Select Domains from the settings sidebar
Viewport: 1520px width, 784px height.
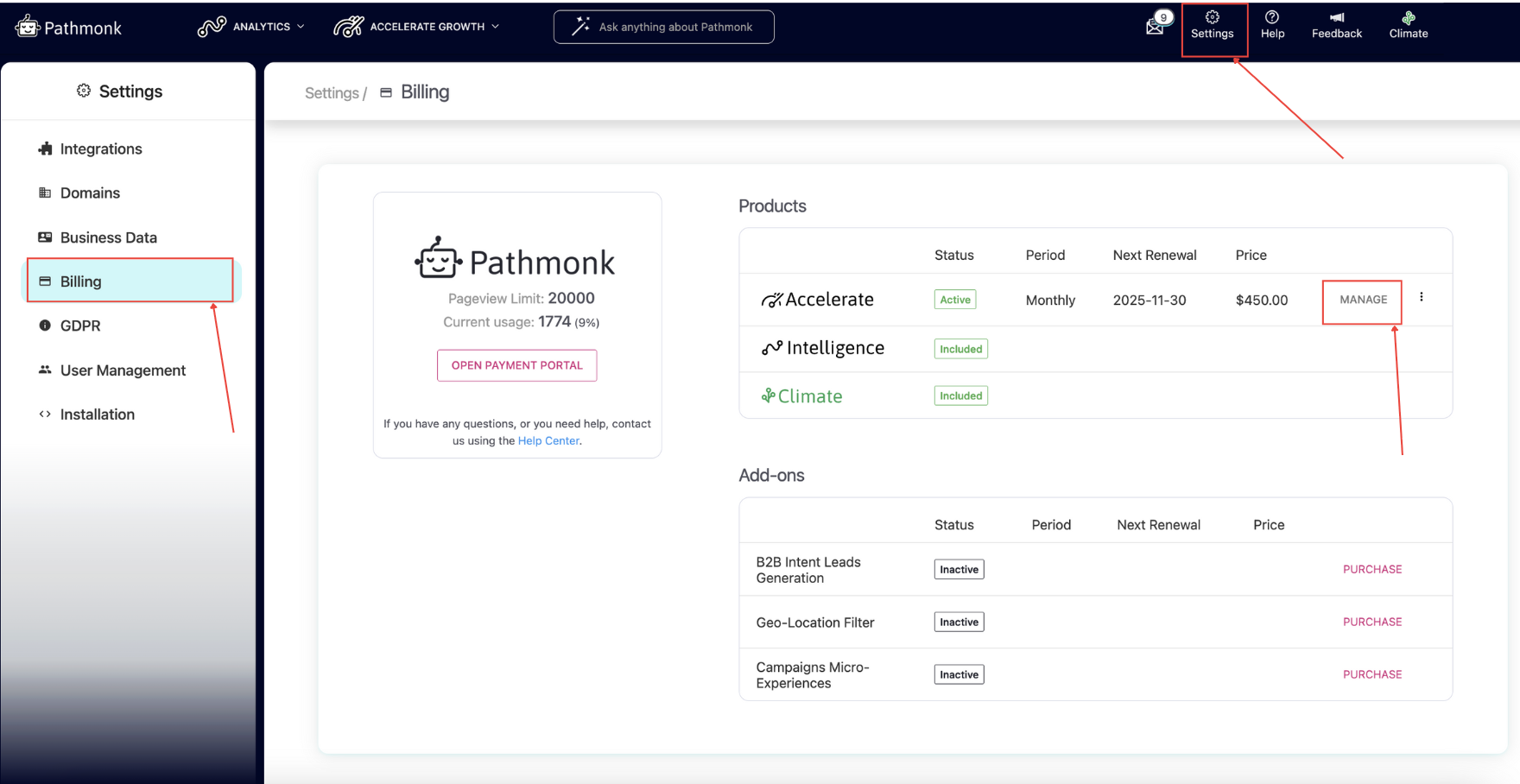tap(90, 193)
